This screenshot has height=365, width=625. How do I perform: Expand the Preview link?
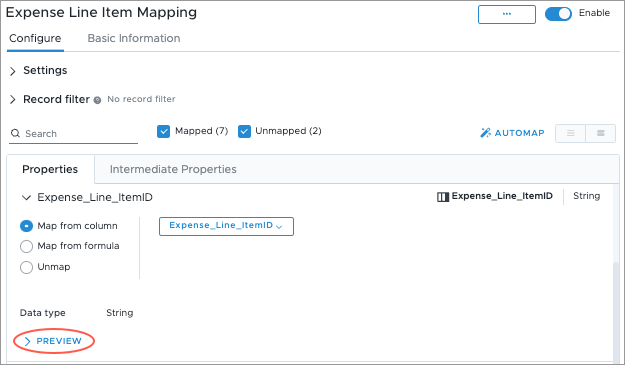(x=53, y=341)
